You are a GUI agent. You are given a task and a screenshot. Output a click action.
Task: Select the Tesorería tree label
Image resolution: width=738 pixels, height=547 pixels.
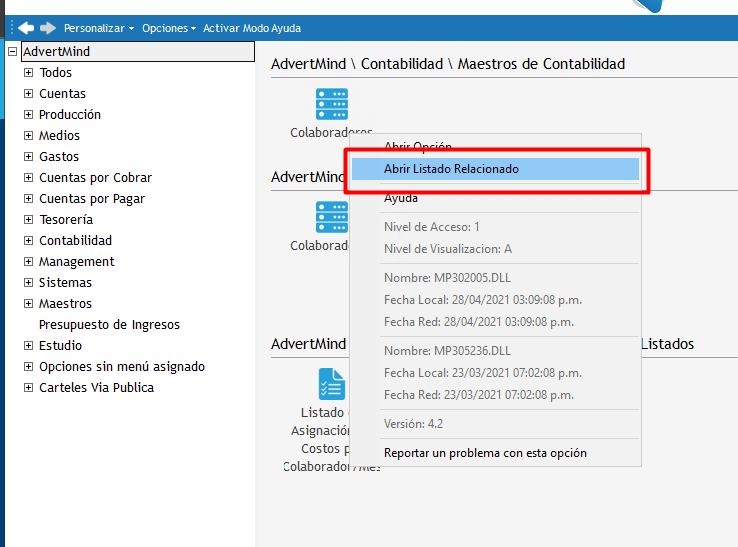tap(66, 220)
